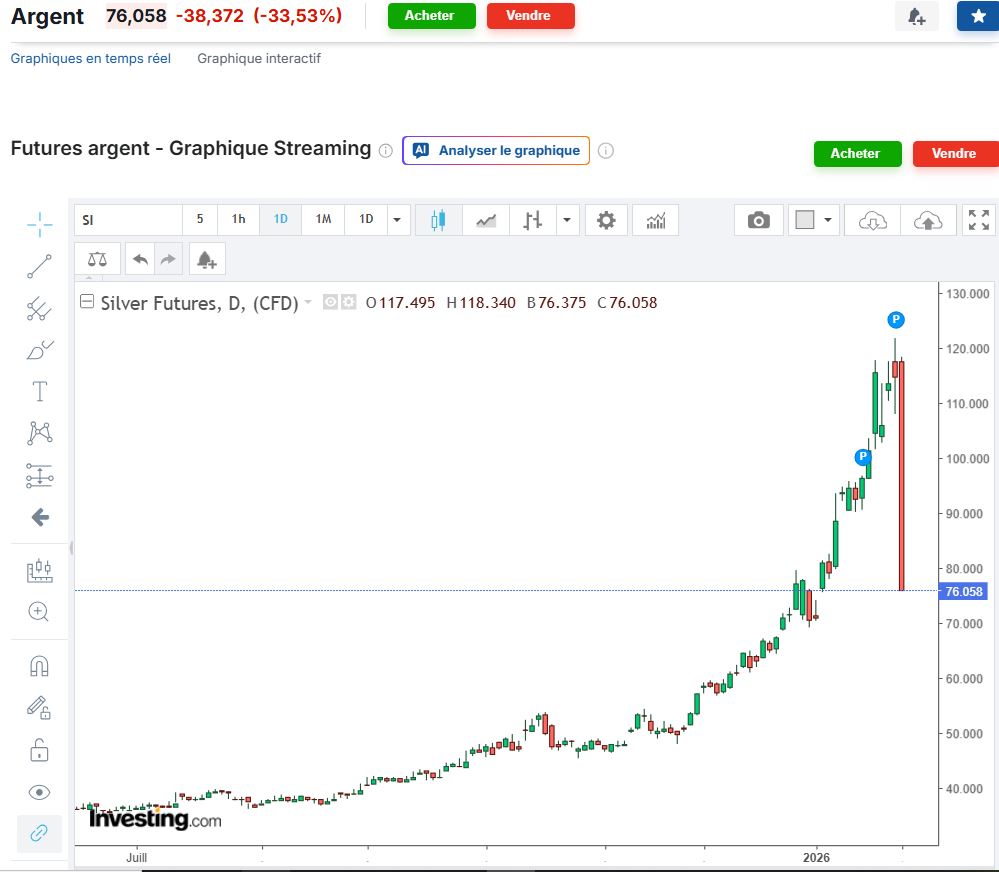The image size is (999, 872).
Task: Toggle fullscreen chart mode
Action: point(979,220)
